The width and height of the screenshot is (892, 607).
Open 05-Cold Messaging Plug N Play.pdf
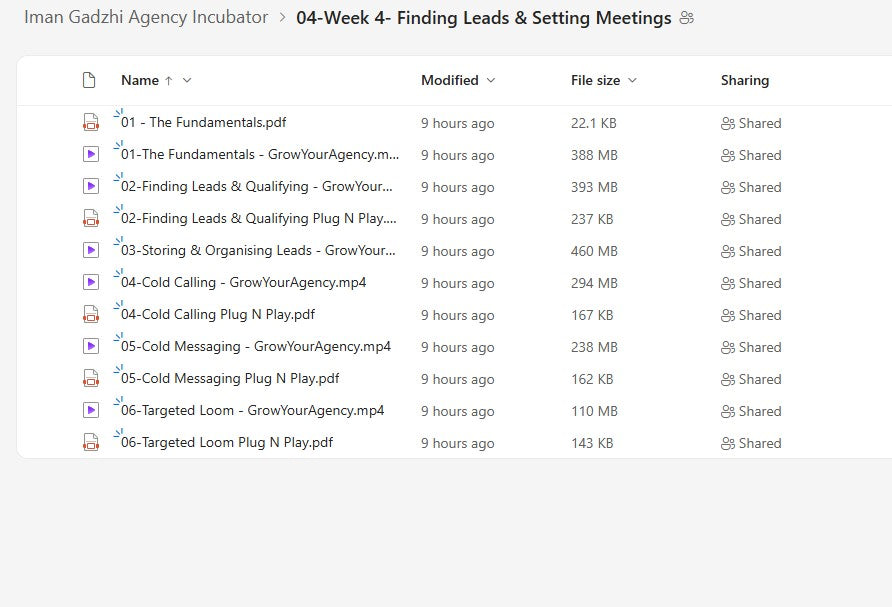[230, 379]
